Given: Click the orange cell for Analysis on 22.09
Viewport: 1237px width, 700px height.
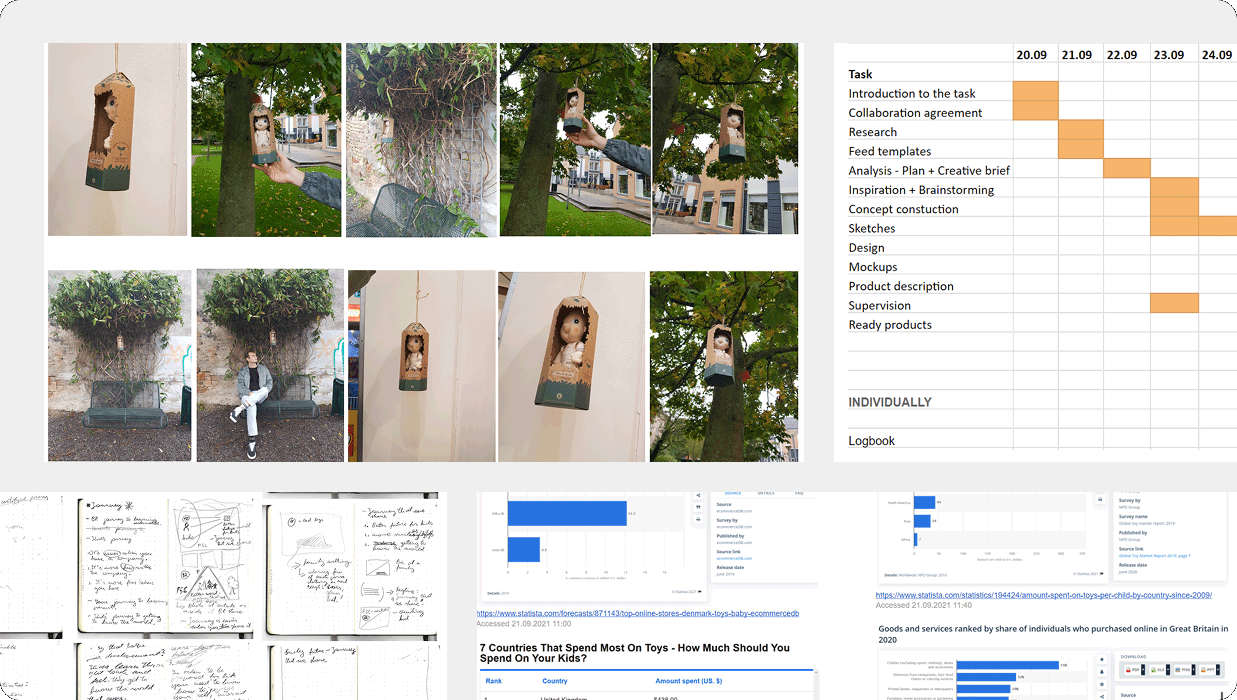Looking at the screenshot, I should (x=1127, y=170).
